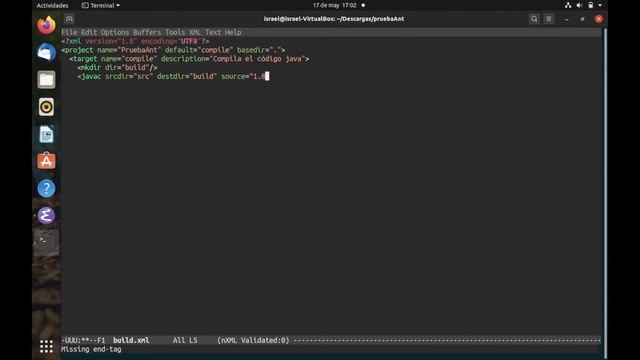Maximize the terminal window
This screenshot has height=360, width=640.
[582, 19]
